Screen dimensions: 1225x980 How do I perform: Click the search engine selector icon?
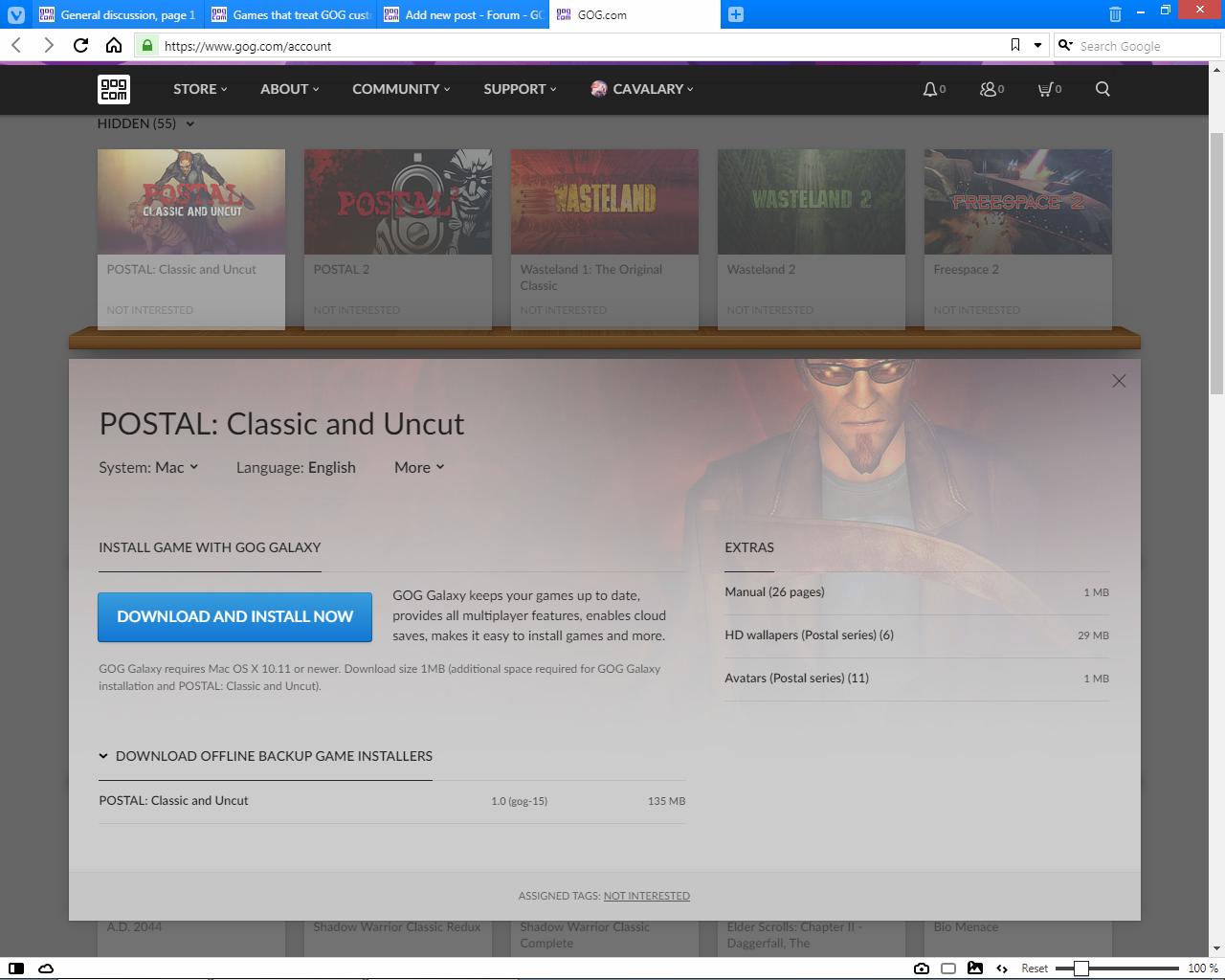click(1065, 45)
